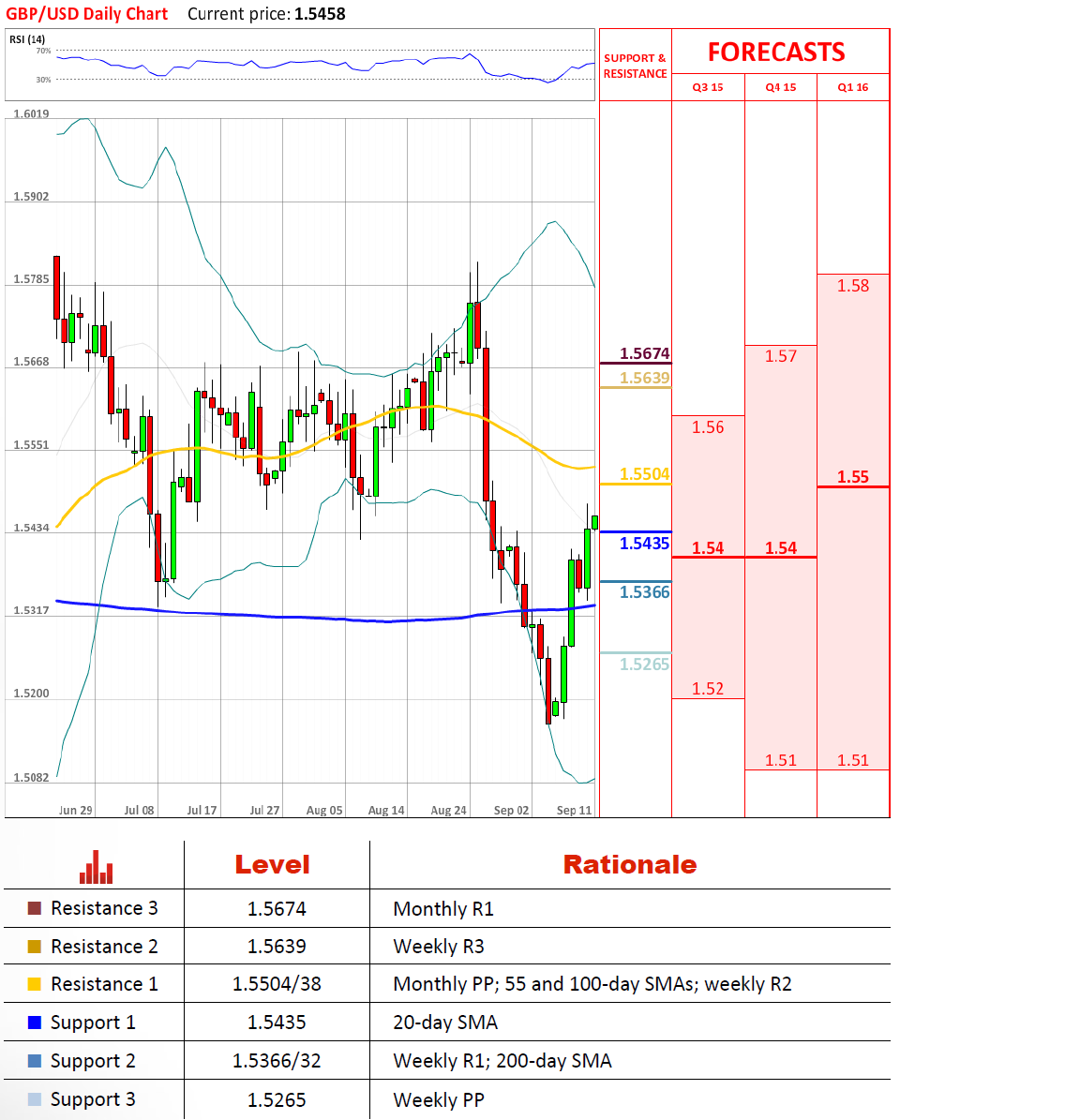
Task: Click the Support 2 steel blue swatch
Action: pyautogui.click(x=35, y=1061)
